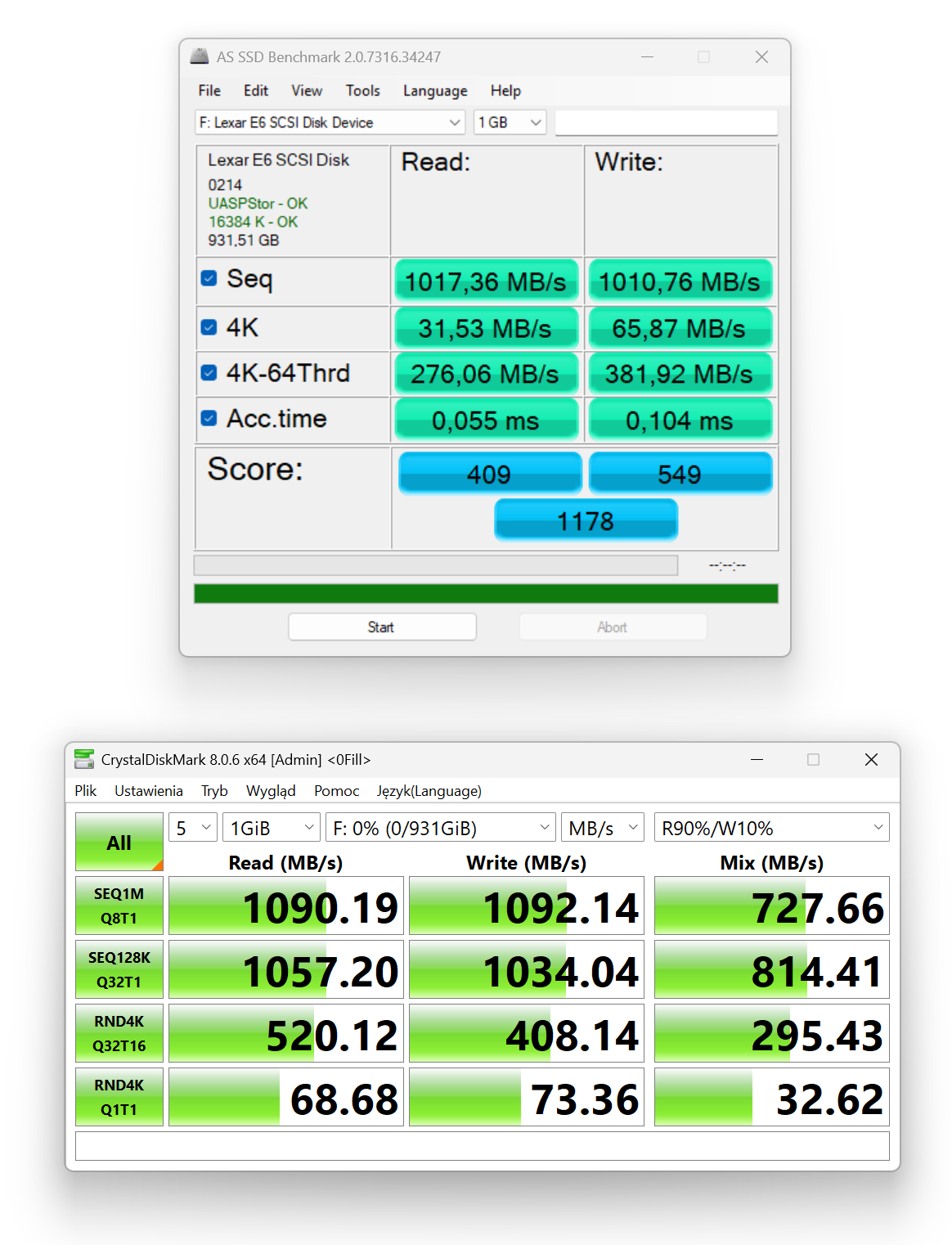Run the RND4K Q32T16 test
Screen dimensions: 952x1245
pos(119,1033)
